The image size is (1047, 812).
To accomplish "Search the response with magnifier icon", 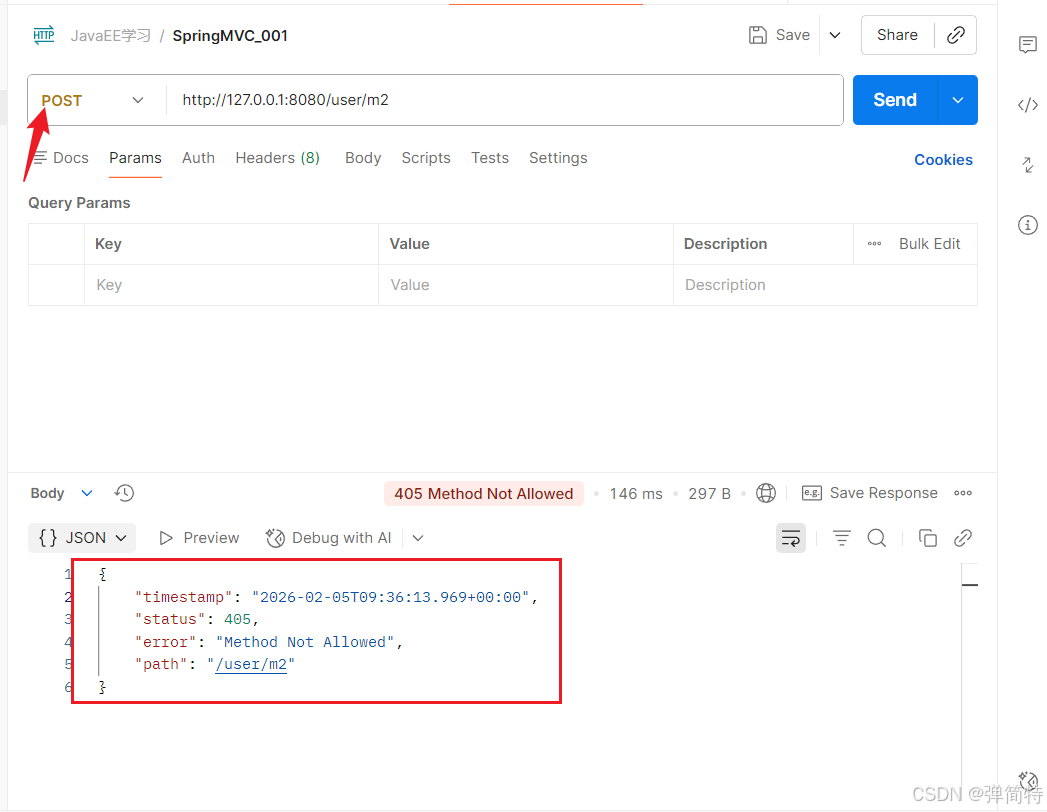I will tap(877, 538).
